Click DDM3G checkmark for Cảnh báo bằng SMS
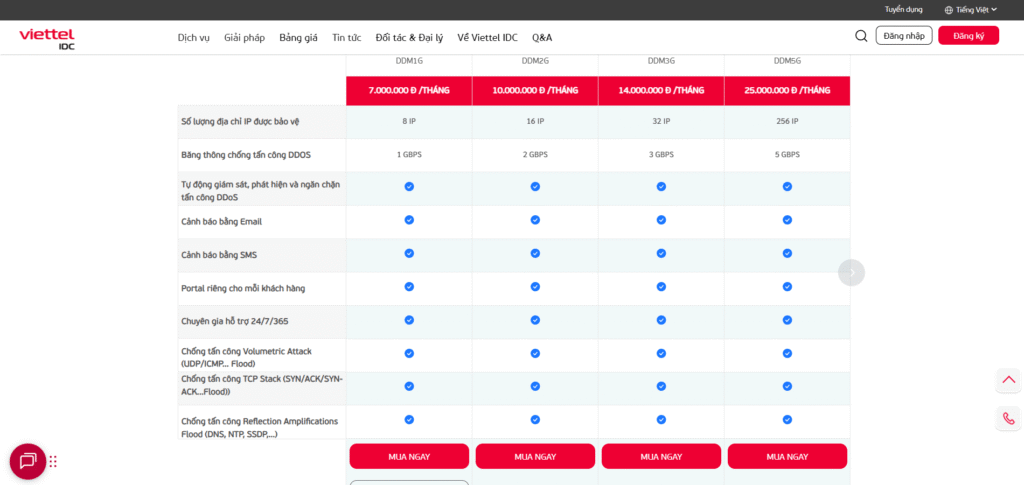This screenshot has width=1024, height=485. pos(661,253)
